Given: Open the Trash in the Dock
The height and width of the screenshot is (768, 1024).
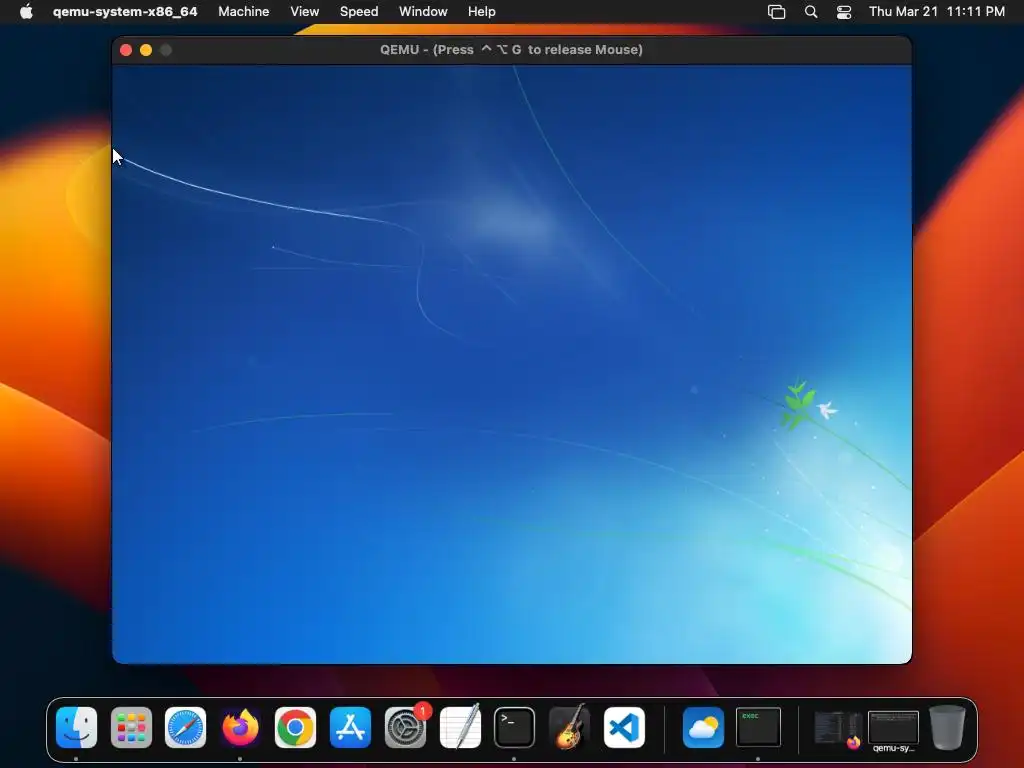Looking at the screenshot, I should 947,727.
